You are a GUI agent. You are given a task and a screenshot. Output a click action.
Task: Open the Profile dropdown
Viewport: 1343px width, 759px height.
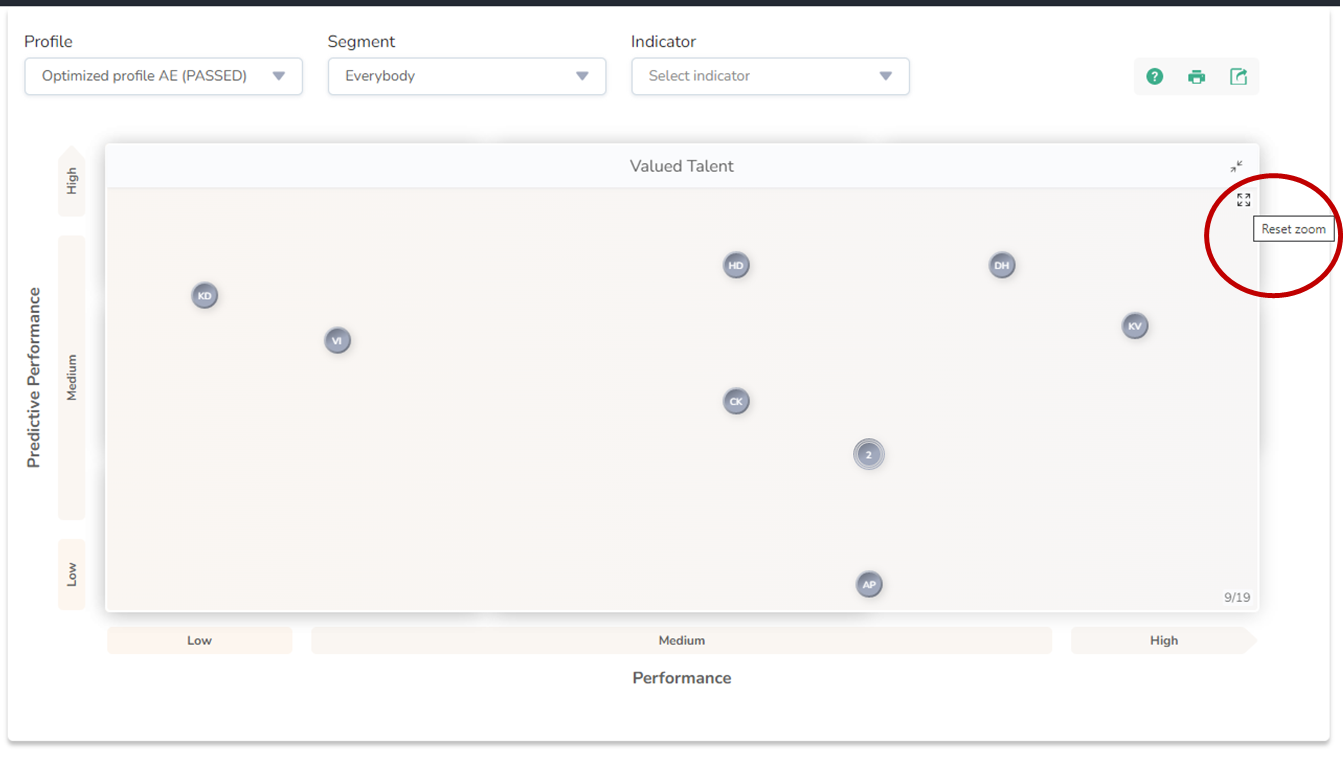coord(163,76)
